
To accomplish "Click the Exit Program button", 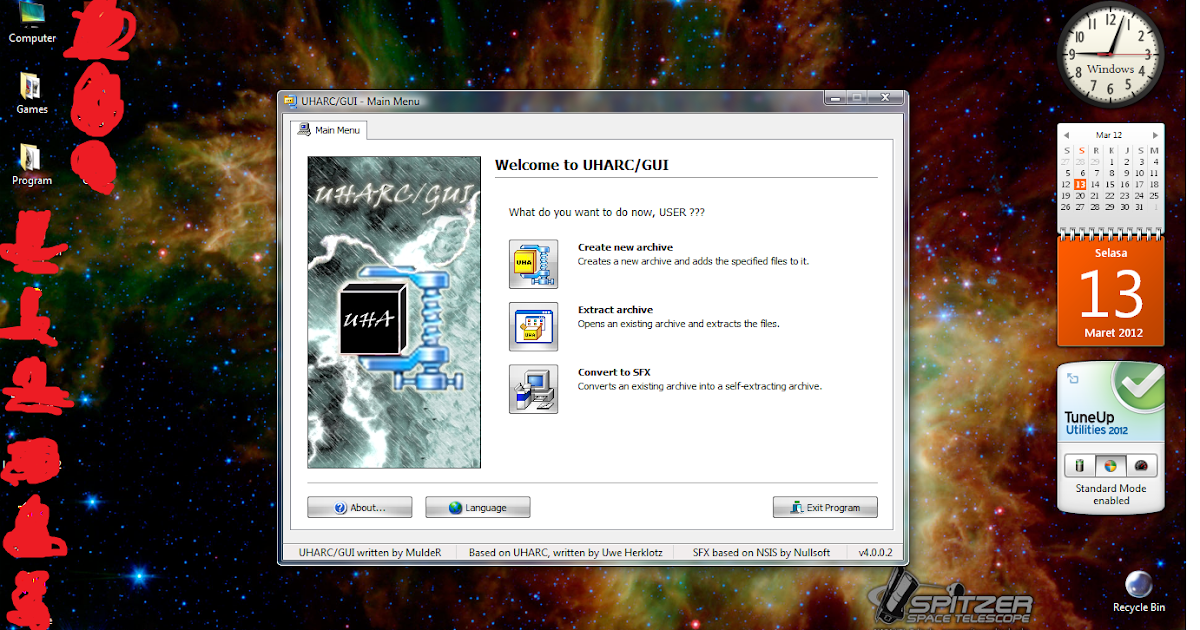I will coord(825,508).
